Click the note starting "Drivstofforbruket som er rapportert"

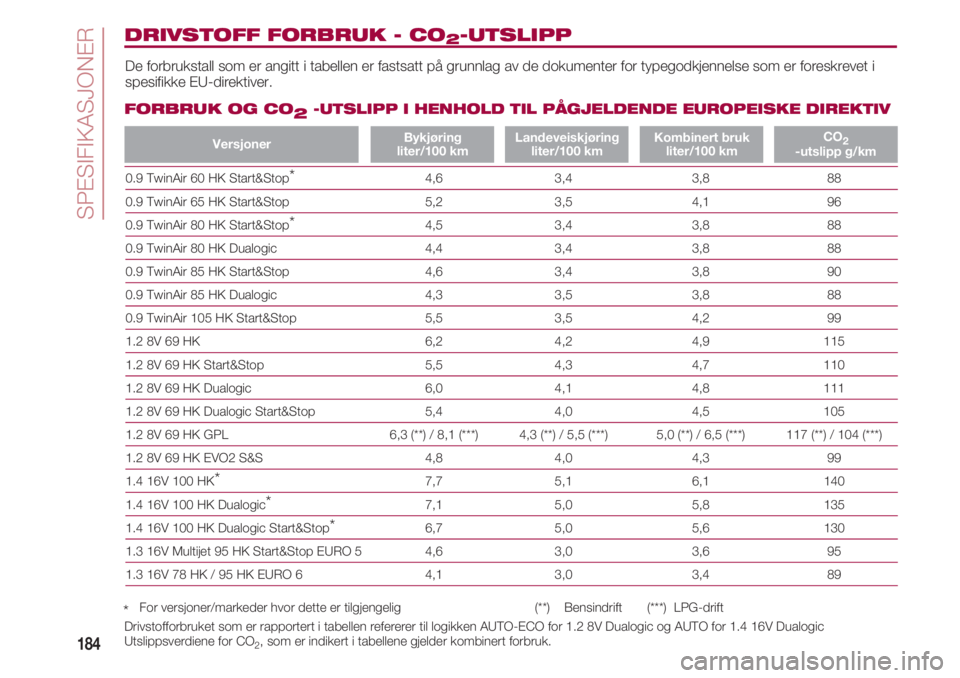[x=474, y=627]
